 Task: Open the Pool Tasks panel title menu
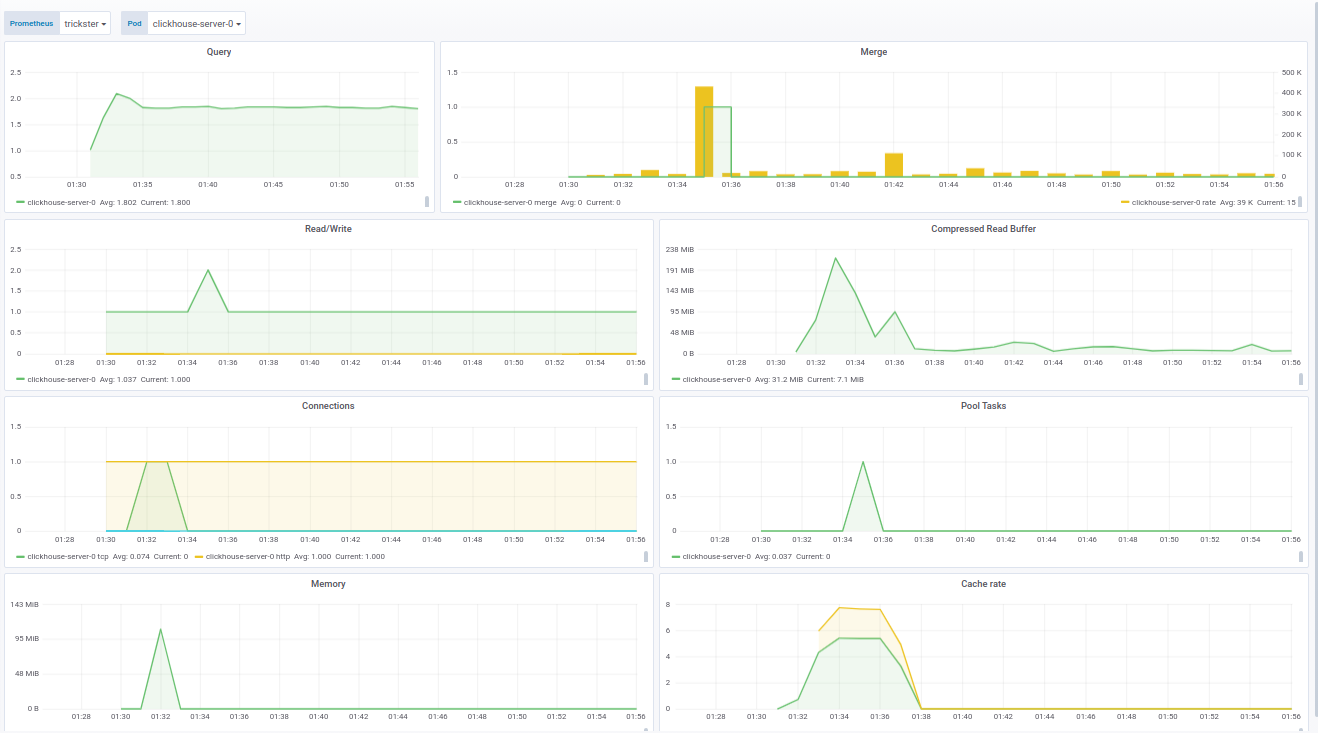[x=983, y=406]
